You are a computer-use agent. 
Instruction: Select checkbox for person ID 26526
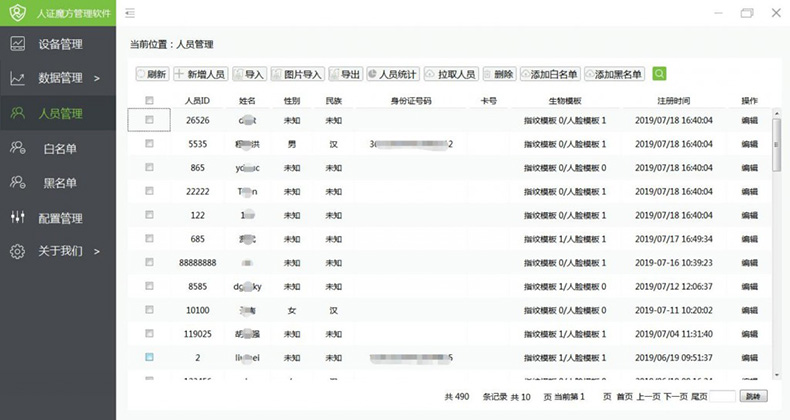149,120
